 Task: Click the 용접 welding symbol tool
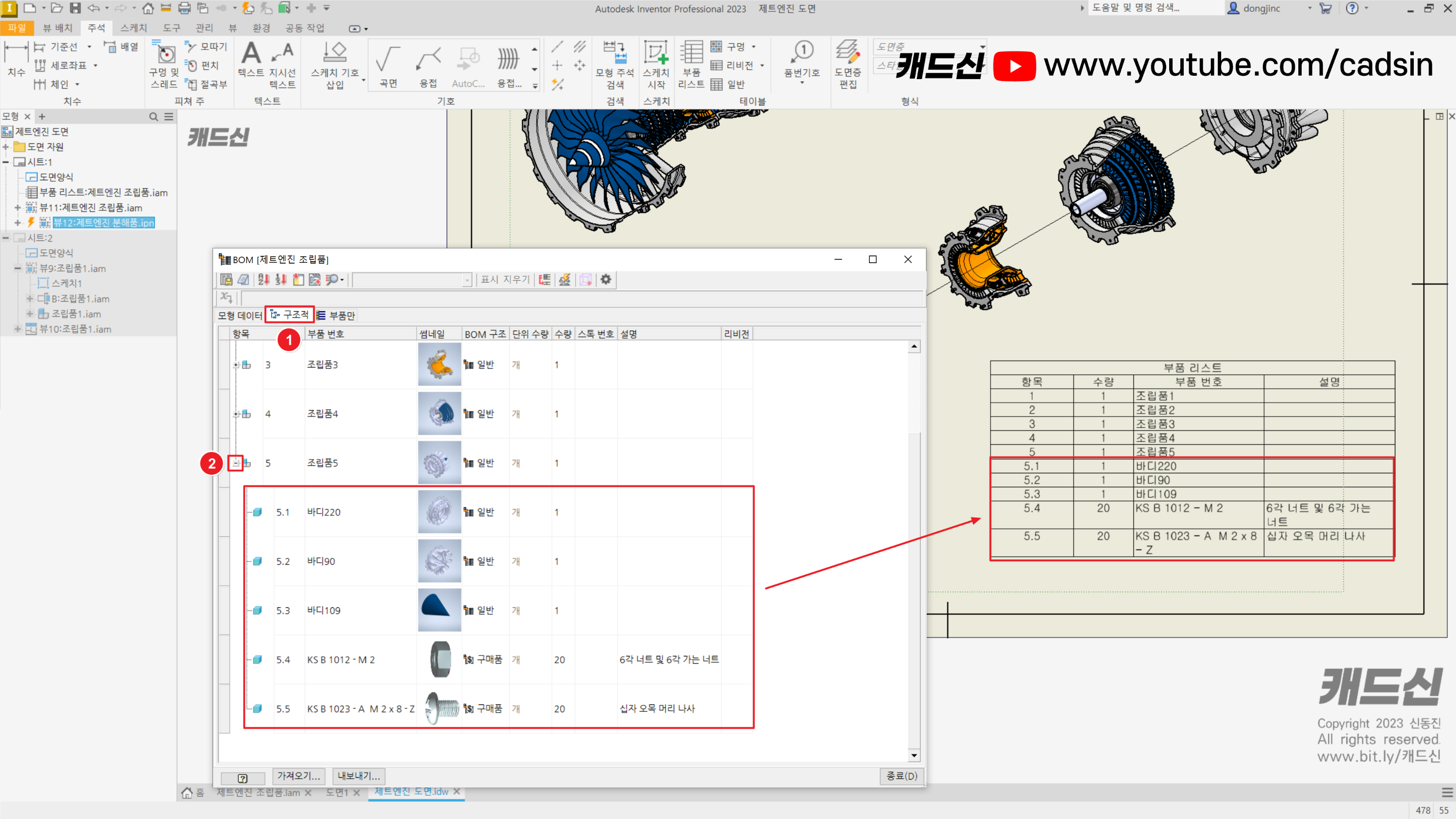coord(428,66)
